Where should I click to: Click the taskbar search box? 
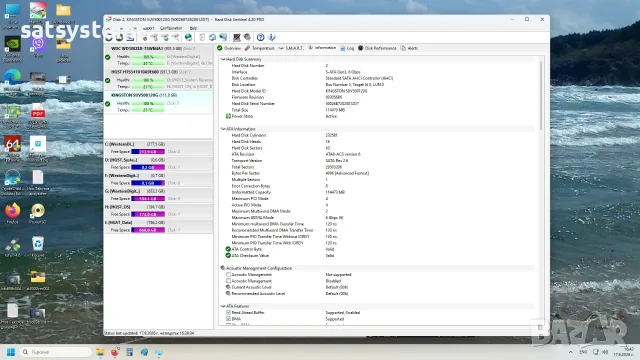coord(55,352)
